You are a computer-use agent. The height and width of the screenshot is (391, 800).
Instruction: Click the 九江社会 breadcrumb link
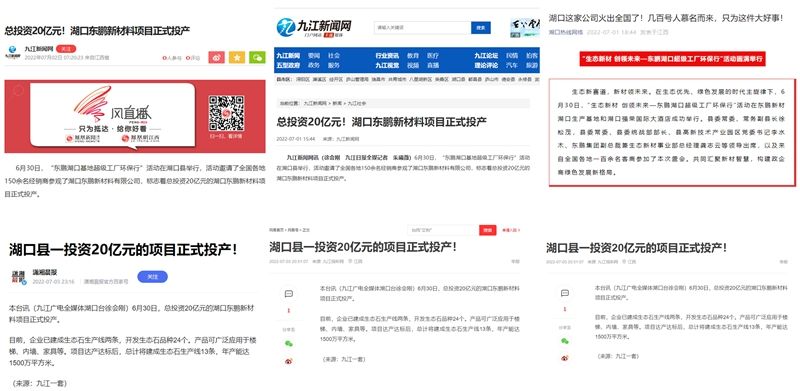(x=357, y=103)
